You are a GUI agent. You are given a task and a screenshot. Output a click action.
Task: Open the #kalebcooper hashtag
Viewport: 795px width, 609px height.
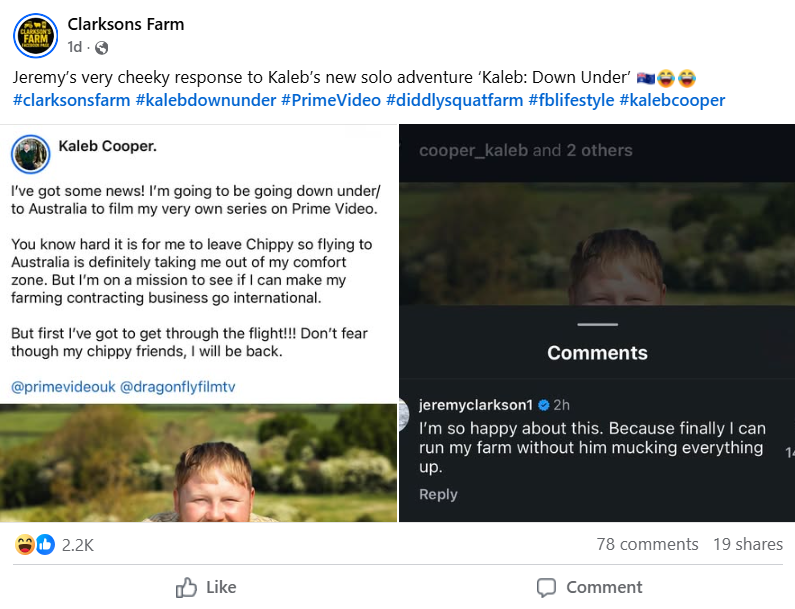(672, 100)
